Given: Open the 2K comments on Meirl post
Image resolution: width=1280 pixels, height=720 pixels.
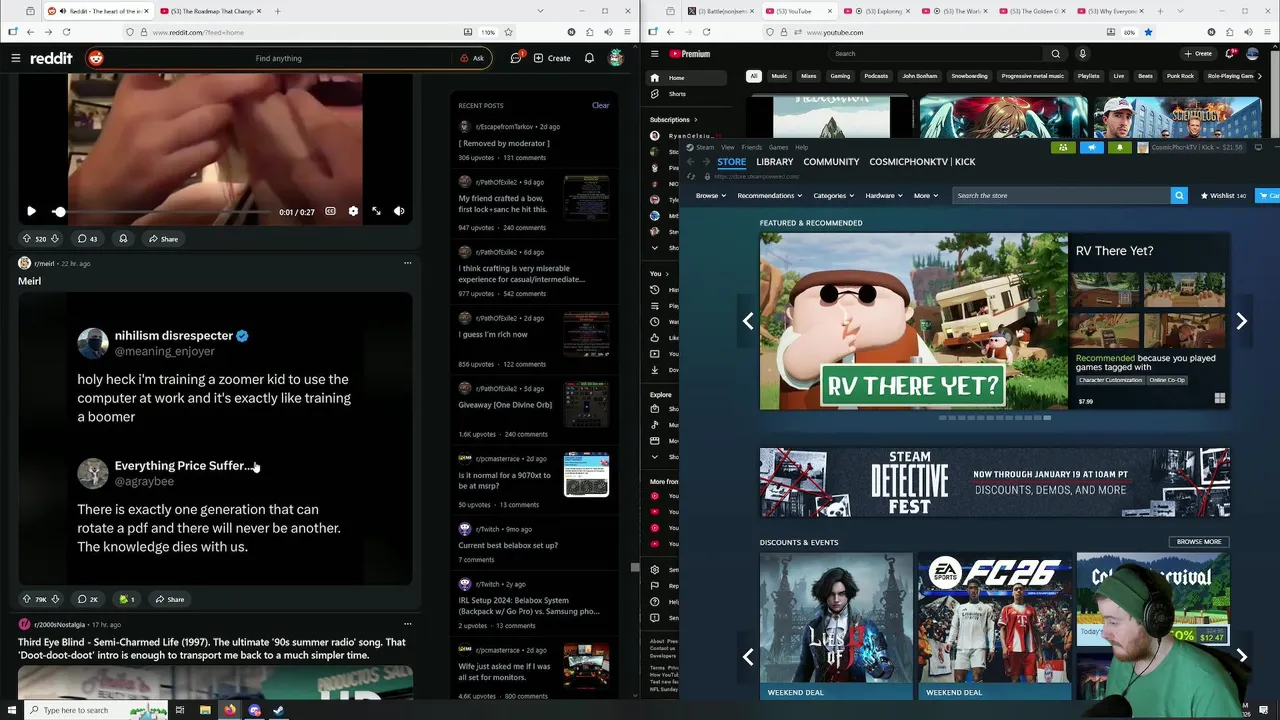Looking at the screenshot, I should tap(88, 599).
